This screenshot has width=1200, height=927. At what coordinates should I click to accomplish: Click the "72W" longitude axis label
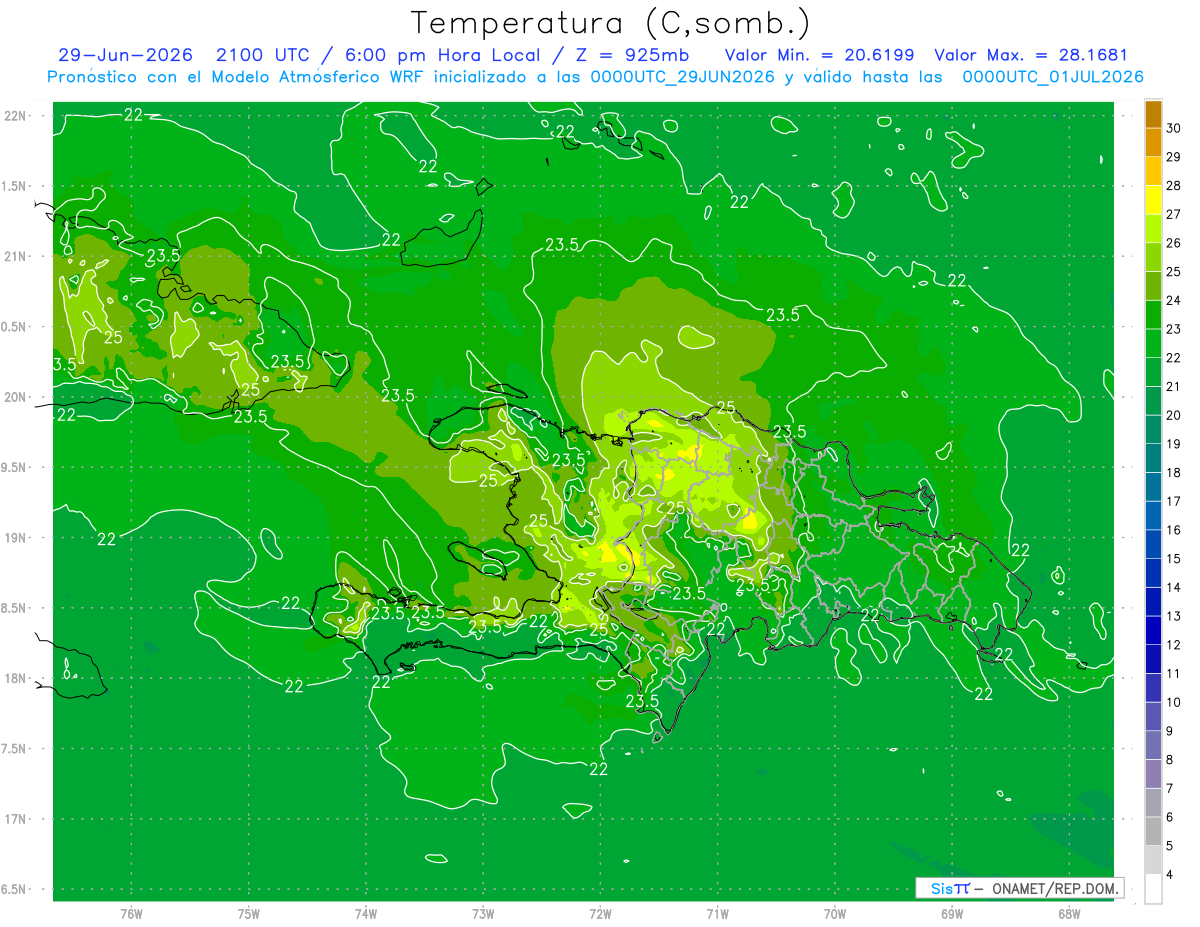[600, 913]
